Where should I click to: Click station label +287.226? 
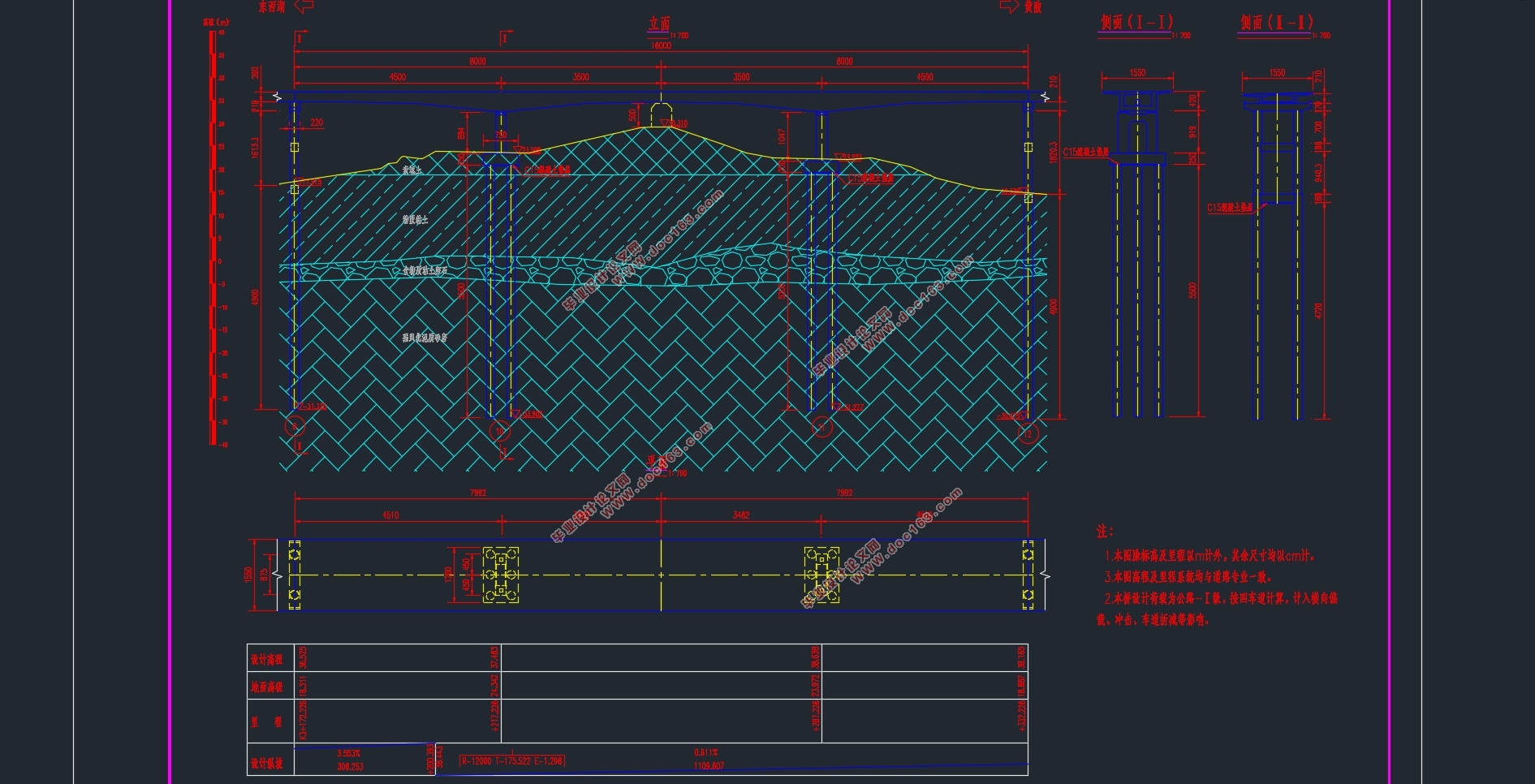pyautogui.click(x=816, y=716)
